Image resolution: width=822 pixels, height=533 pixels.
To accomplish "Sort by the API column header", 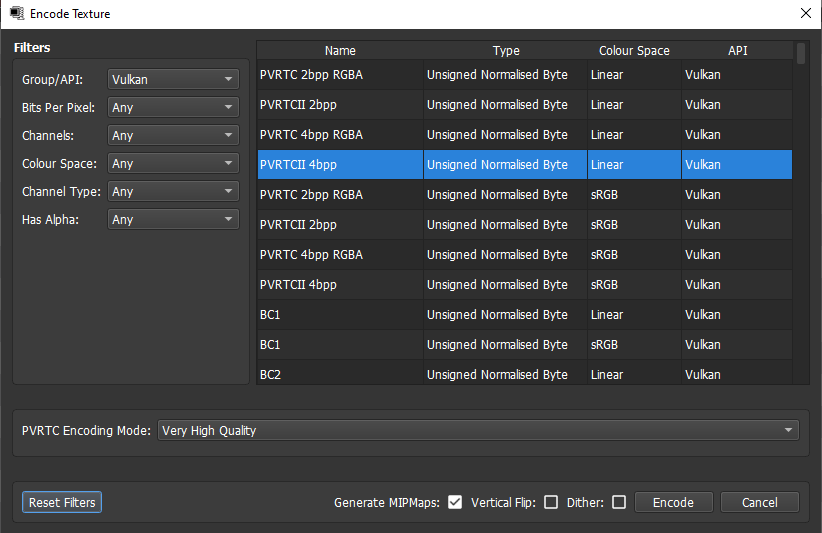I will coord(737,50).
